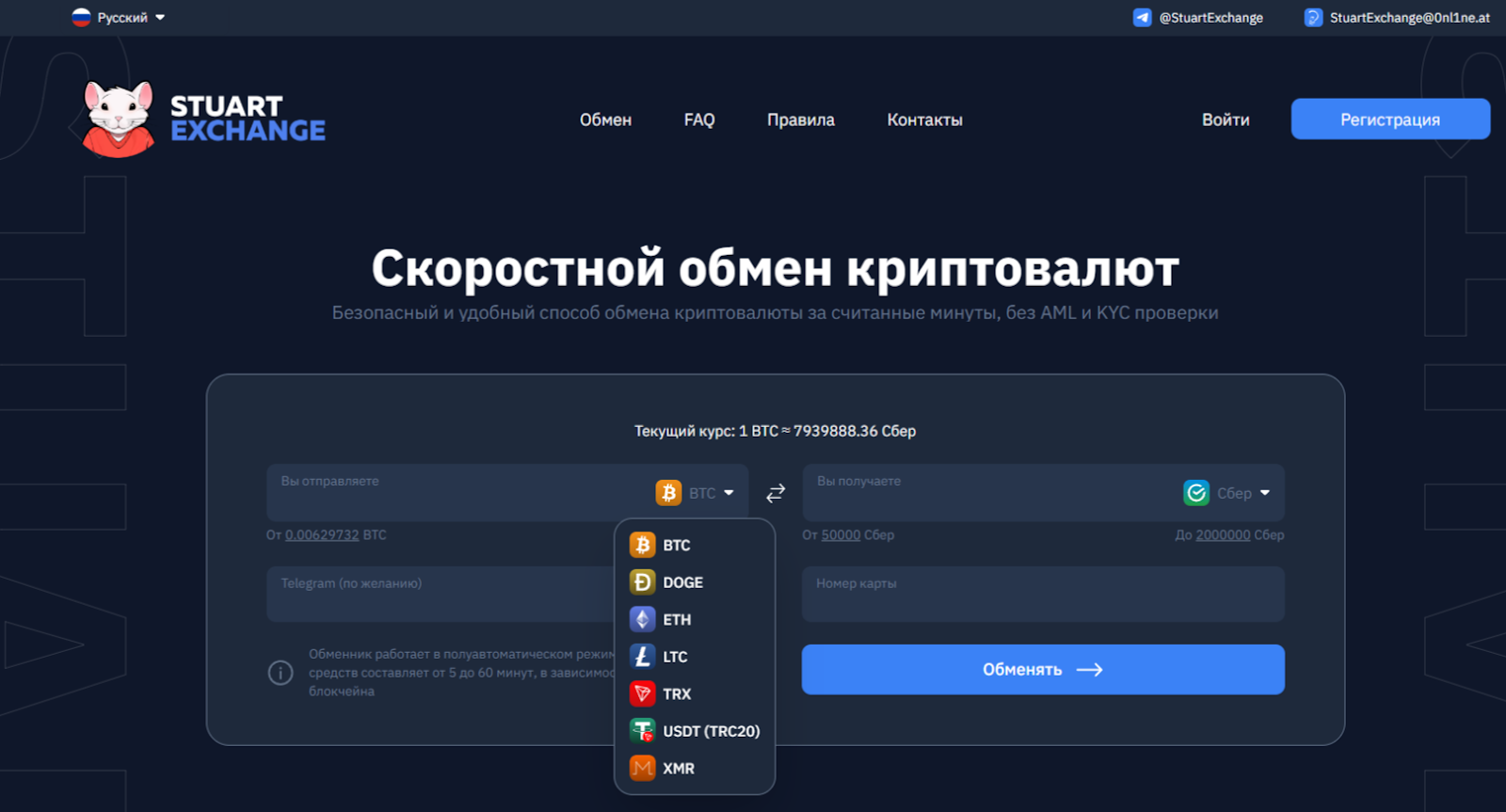Choose ETH in the currency list
The width and height of the screenshot is (1506, 812).
coord(695,619)
